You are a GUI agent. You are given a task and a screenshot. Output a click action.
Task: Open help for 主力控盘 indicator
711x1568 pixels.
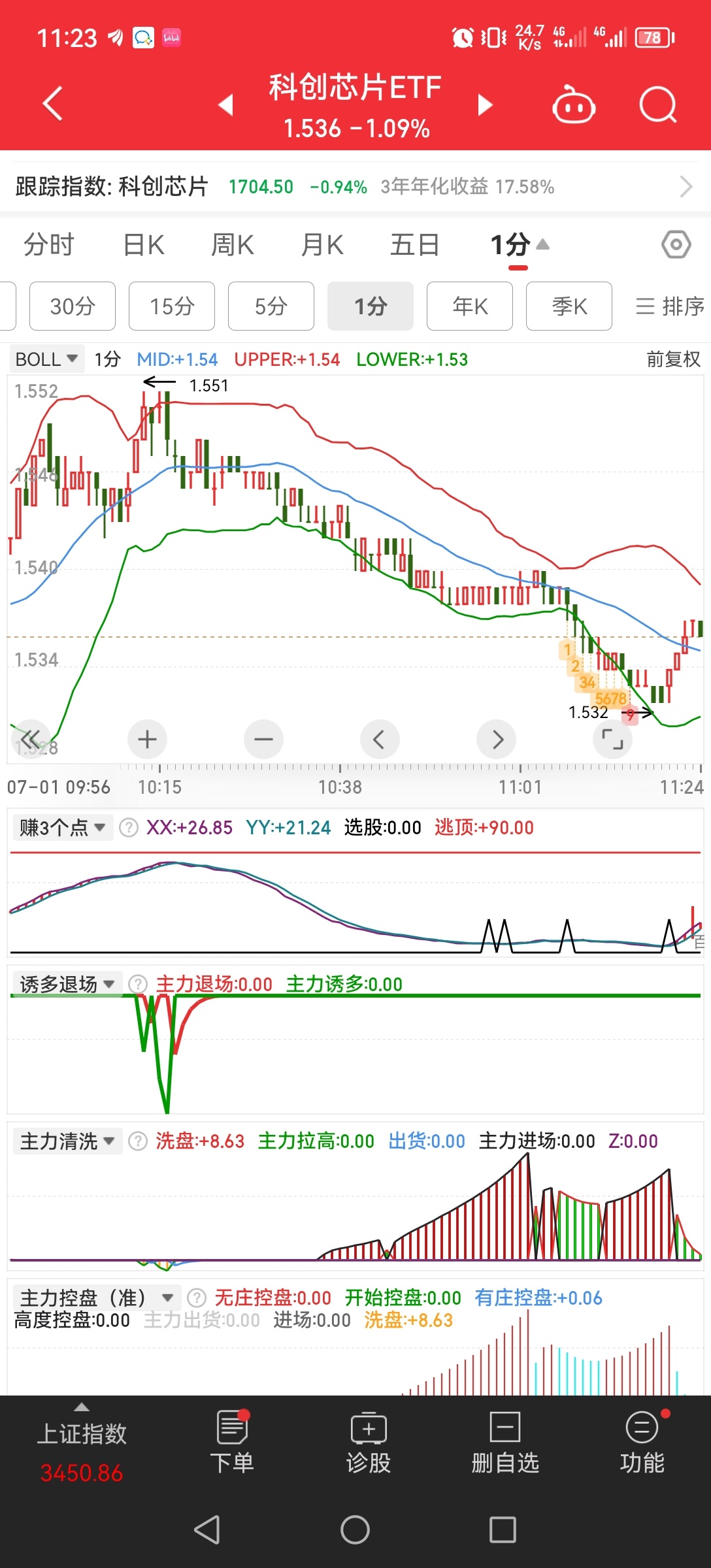[196, 1298]
